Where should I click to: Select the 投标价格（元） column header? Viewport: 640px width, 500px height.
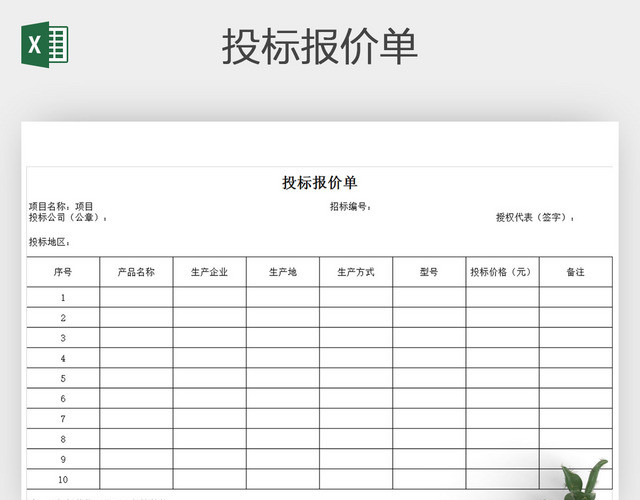(502, 272)
